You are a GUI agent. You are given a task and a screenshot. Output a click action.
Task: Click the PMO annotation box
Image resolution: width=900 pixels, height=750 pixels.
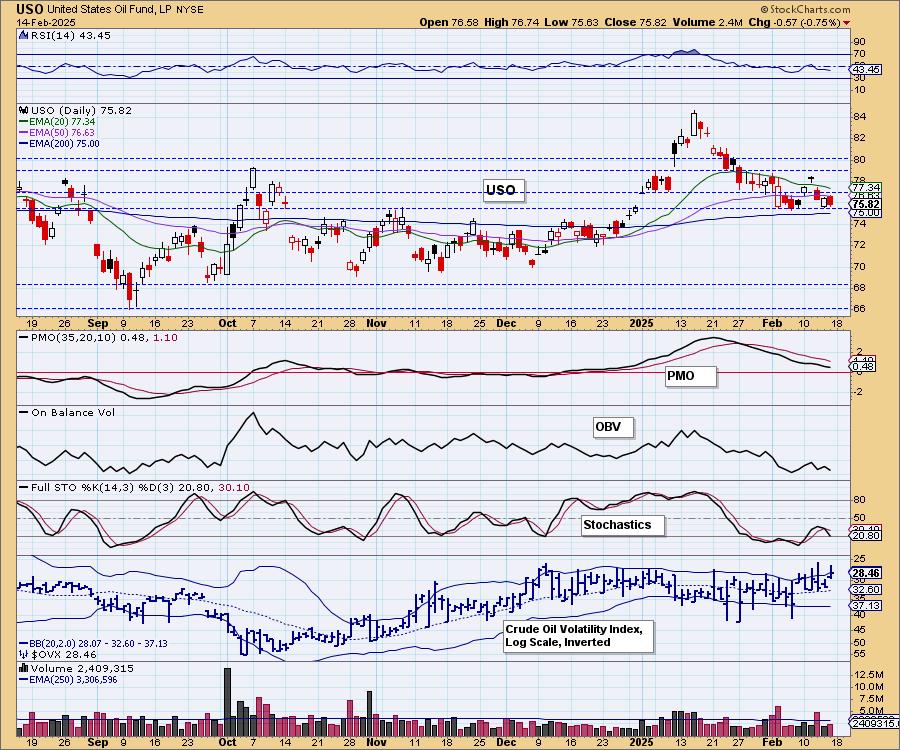pos(690,376)
